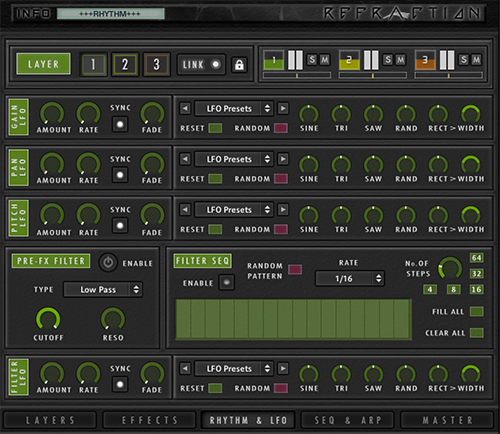Switch to the Seq & Arp tab
The width and height of the screenshot is (500, 434).
347,420
